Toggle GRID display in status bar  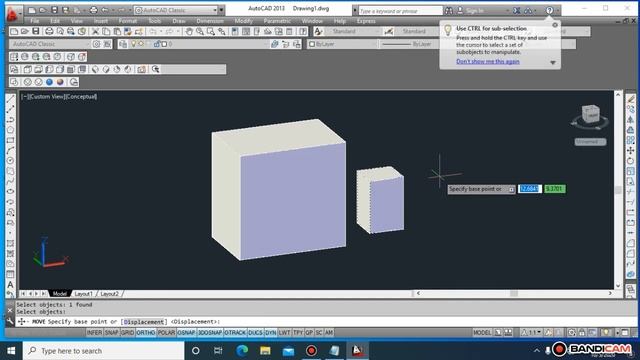(x=127, y=333)
